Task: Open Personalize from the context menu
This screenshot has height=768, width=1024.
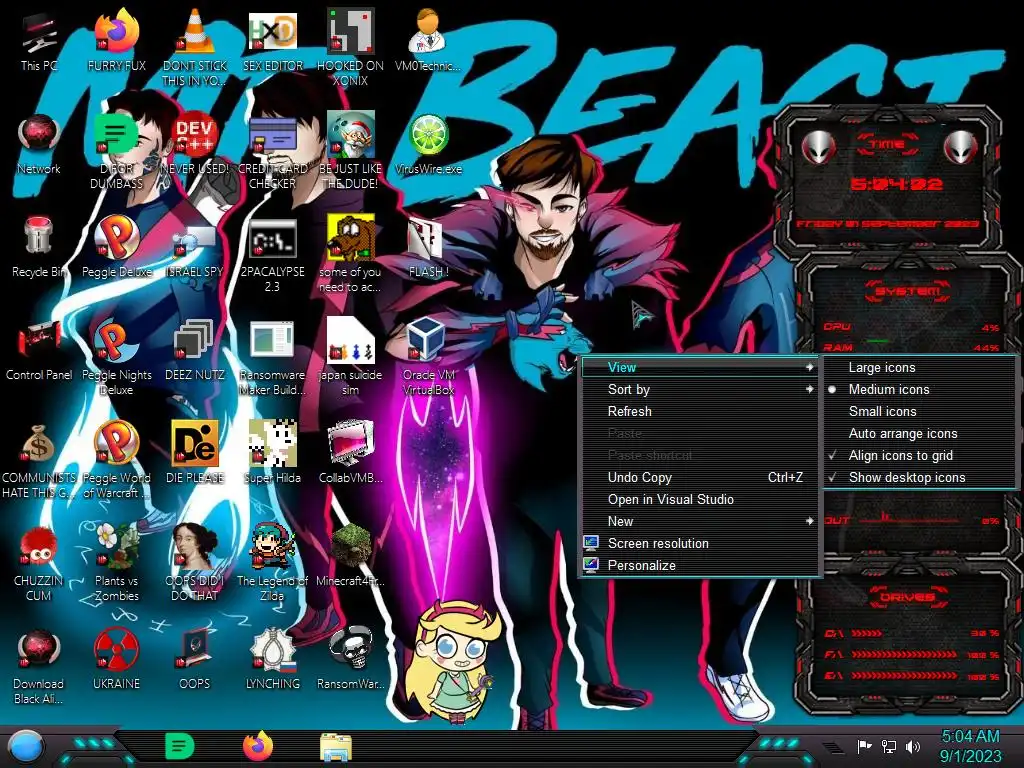Action: 700,566
